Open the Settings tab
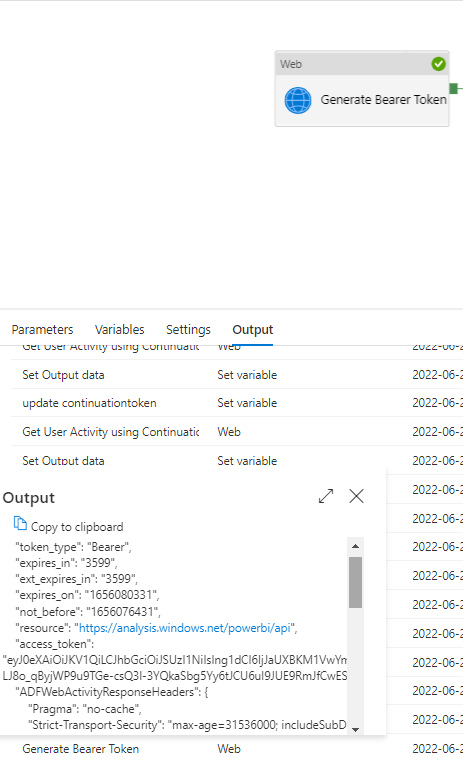This screenshot has width=463, height=760. [x=188, y=330]
